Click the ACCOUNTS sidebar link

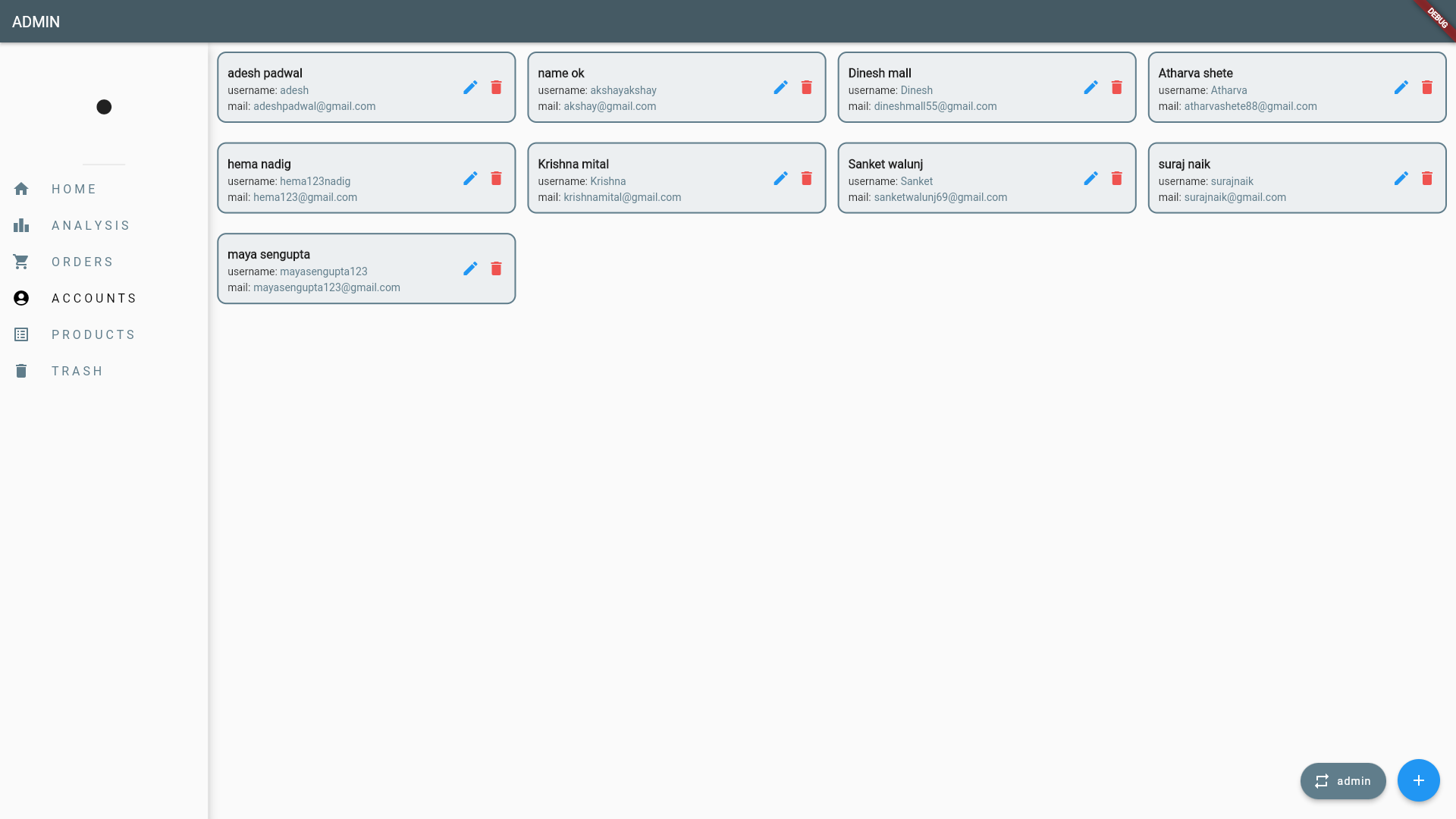point(94,298)
